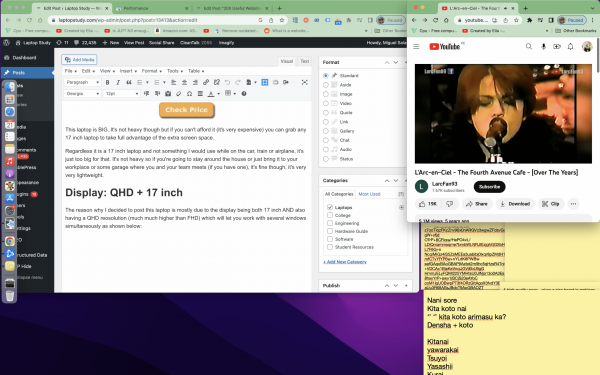Expand the text color dropdown arrow
600x375 pixels.
[x=218, y=94]
